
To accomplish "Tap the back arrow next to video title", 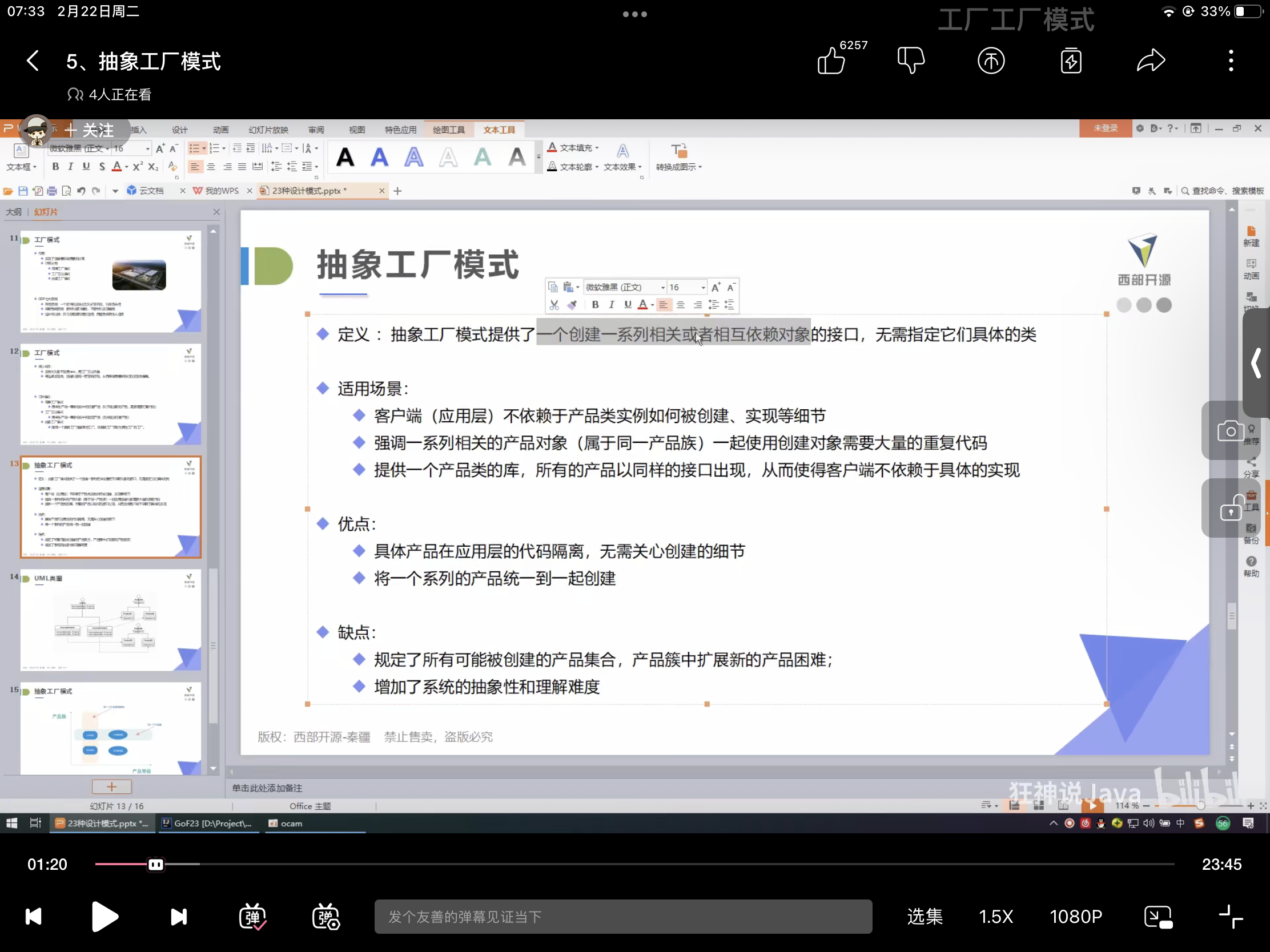I will click(33, 61).
